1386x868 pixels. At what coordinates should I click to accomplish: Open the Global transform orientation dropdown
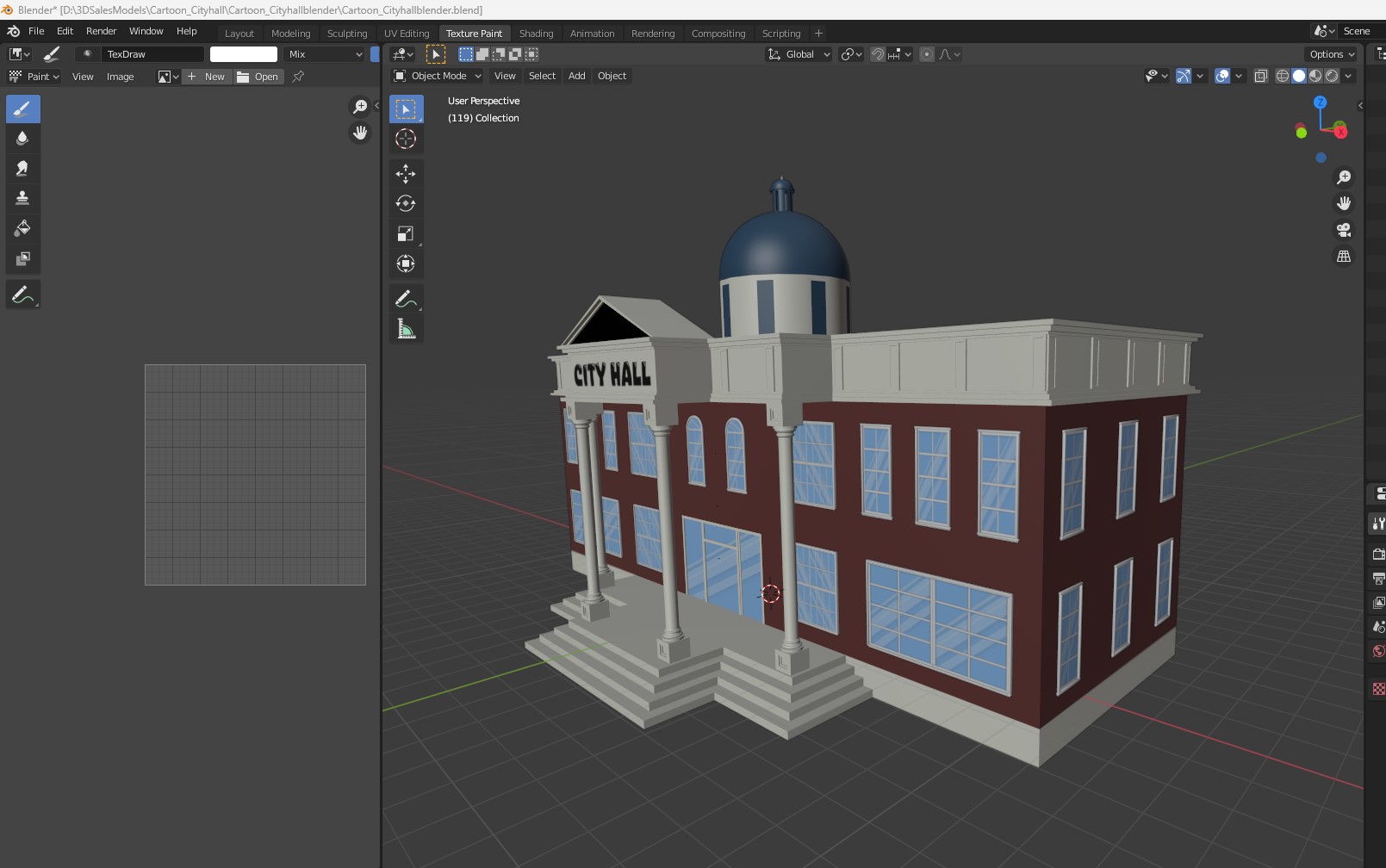pyautogui.click(x=799, y=54)
